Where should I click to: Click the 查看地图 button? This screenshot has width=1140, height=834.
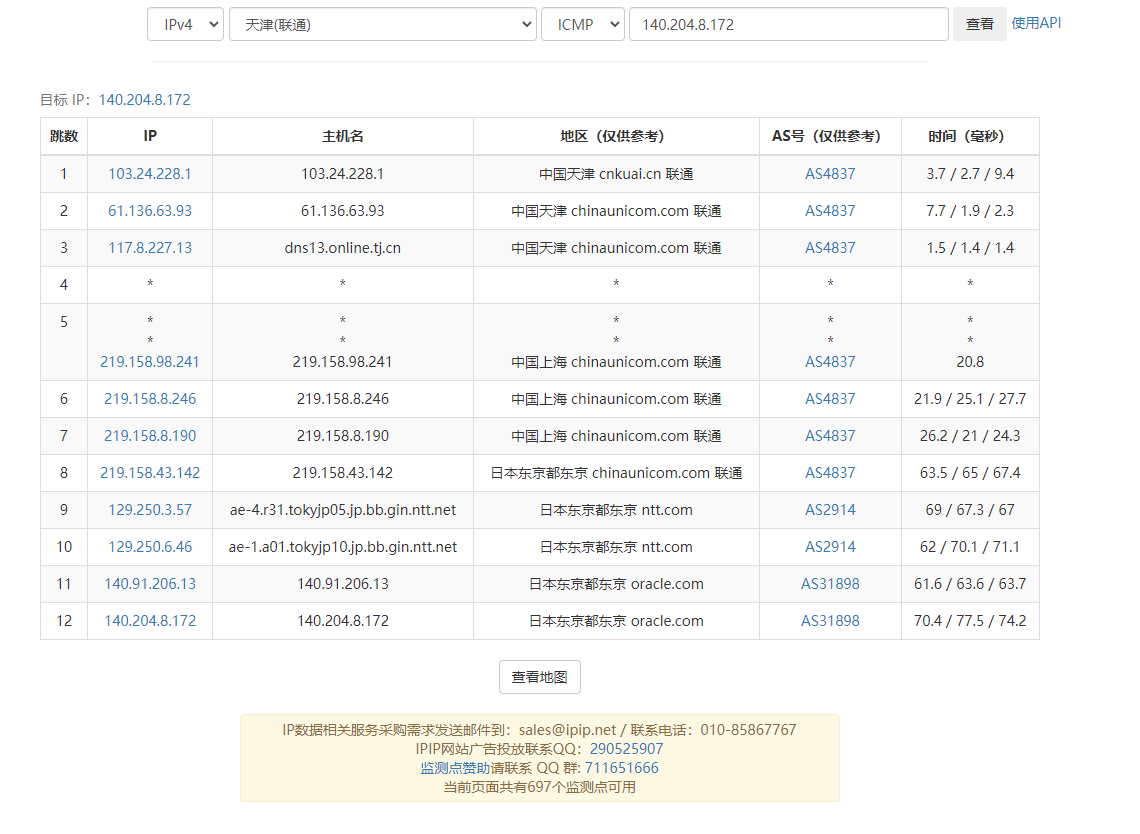pos(539,677)
